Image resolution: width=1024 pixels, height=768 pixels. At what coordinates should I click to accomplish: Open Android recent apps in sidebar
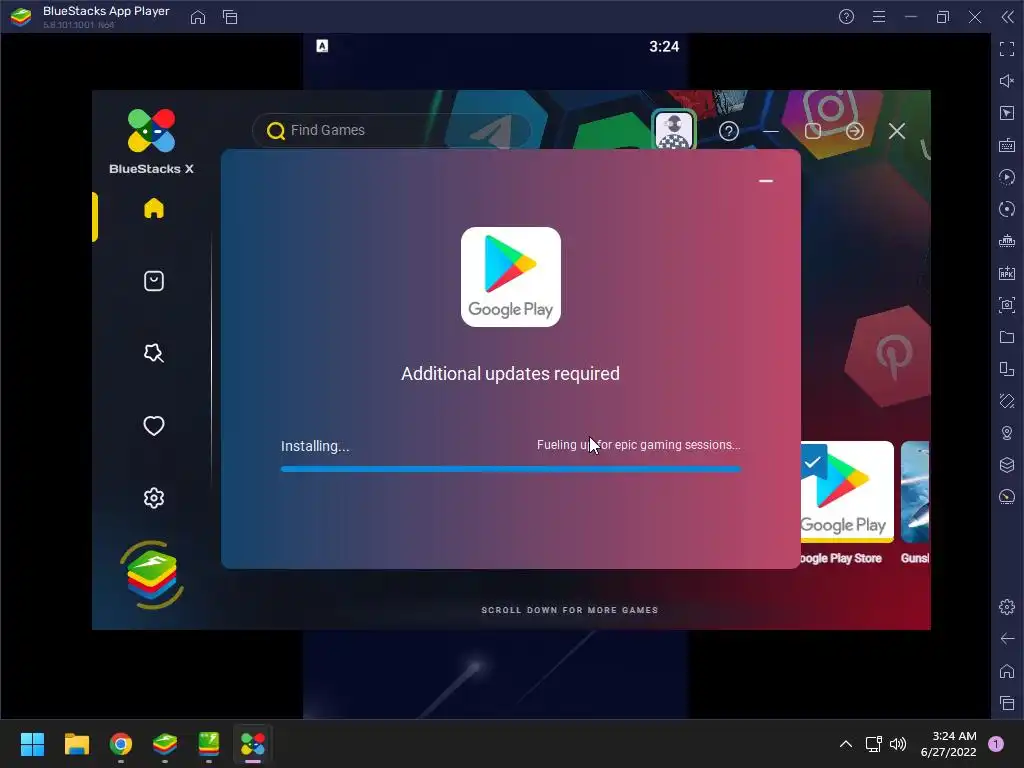(x=1007, y=703)
